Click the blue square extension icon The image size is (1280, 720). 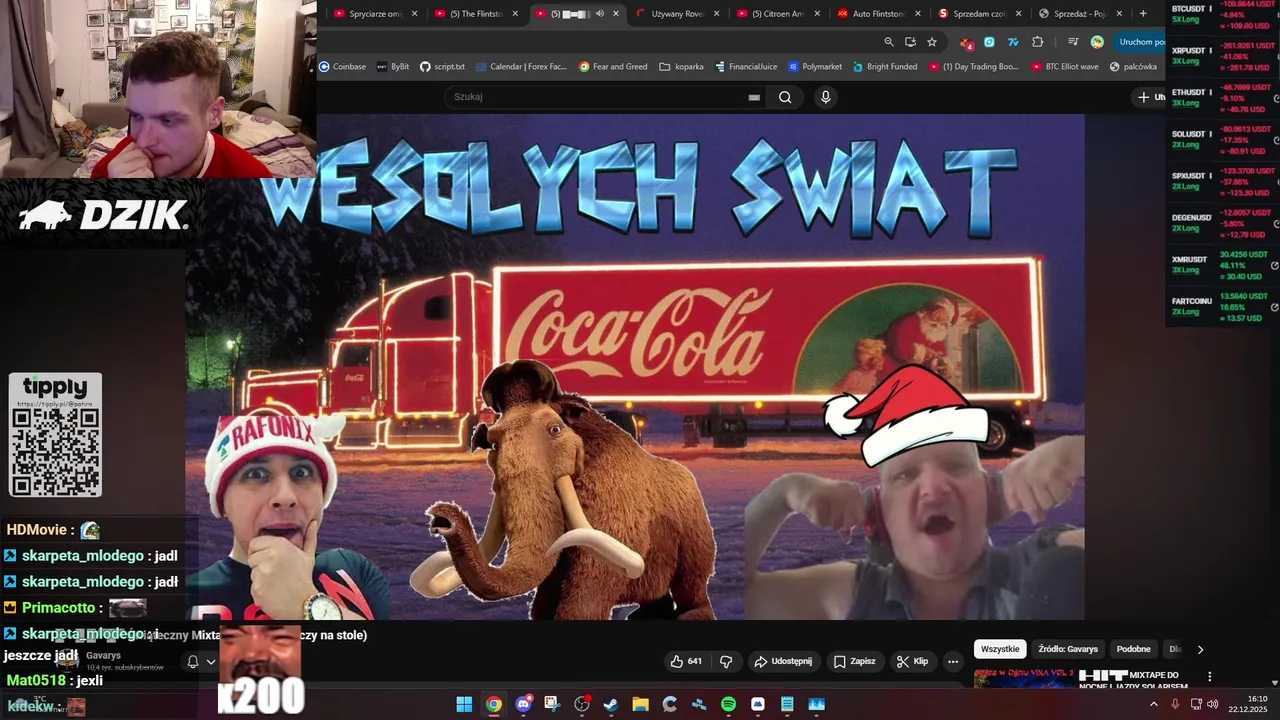click(x=989, y=42)
